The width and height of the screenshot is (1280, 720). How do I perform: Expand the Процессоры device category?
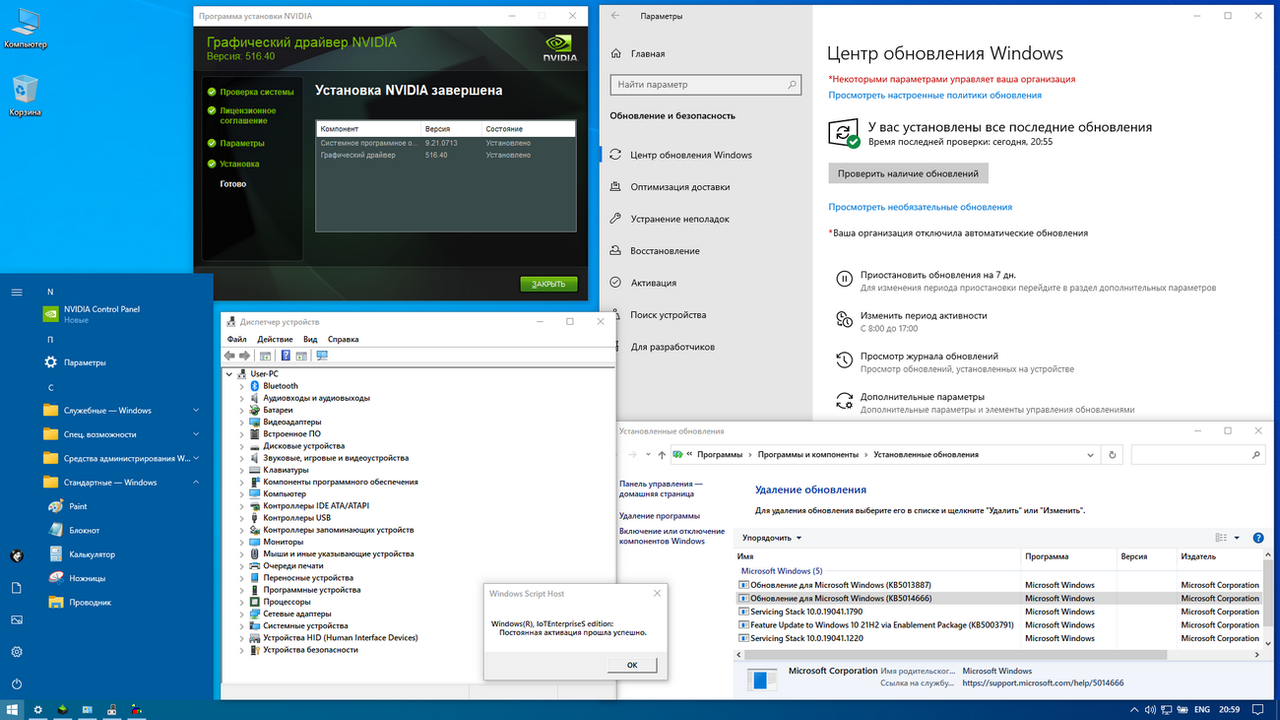[242, 602]
